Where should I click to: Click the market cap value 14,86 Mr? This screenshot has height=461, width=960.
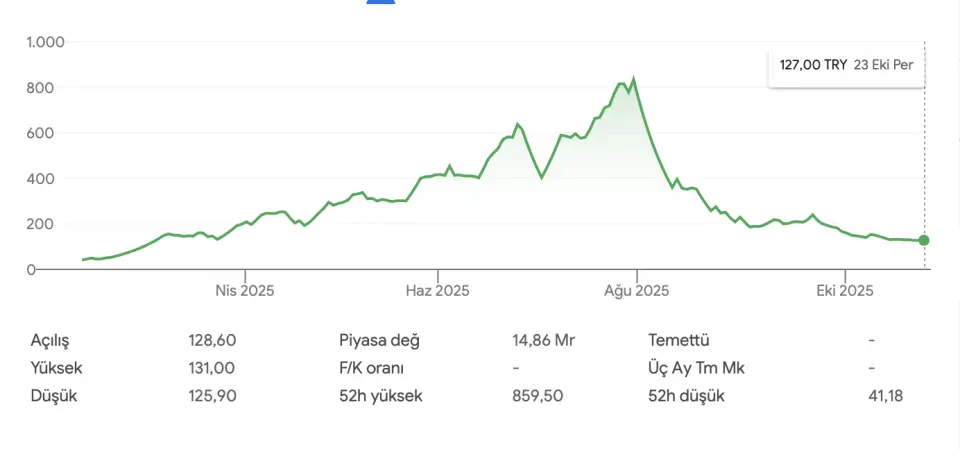point(544,340)
